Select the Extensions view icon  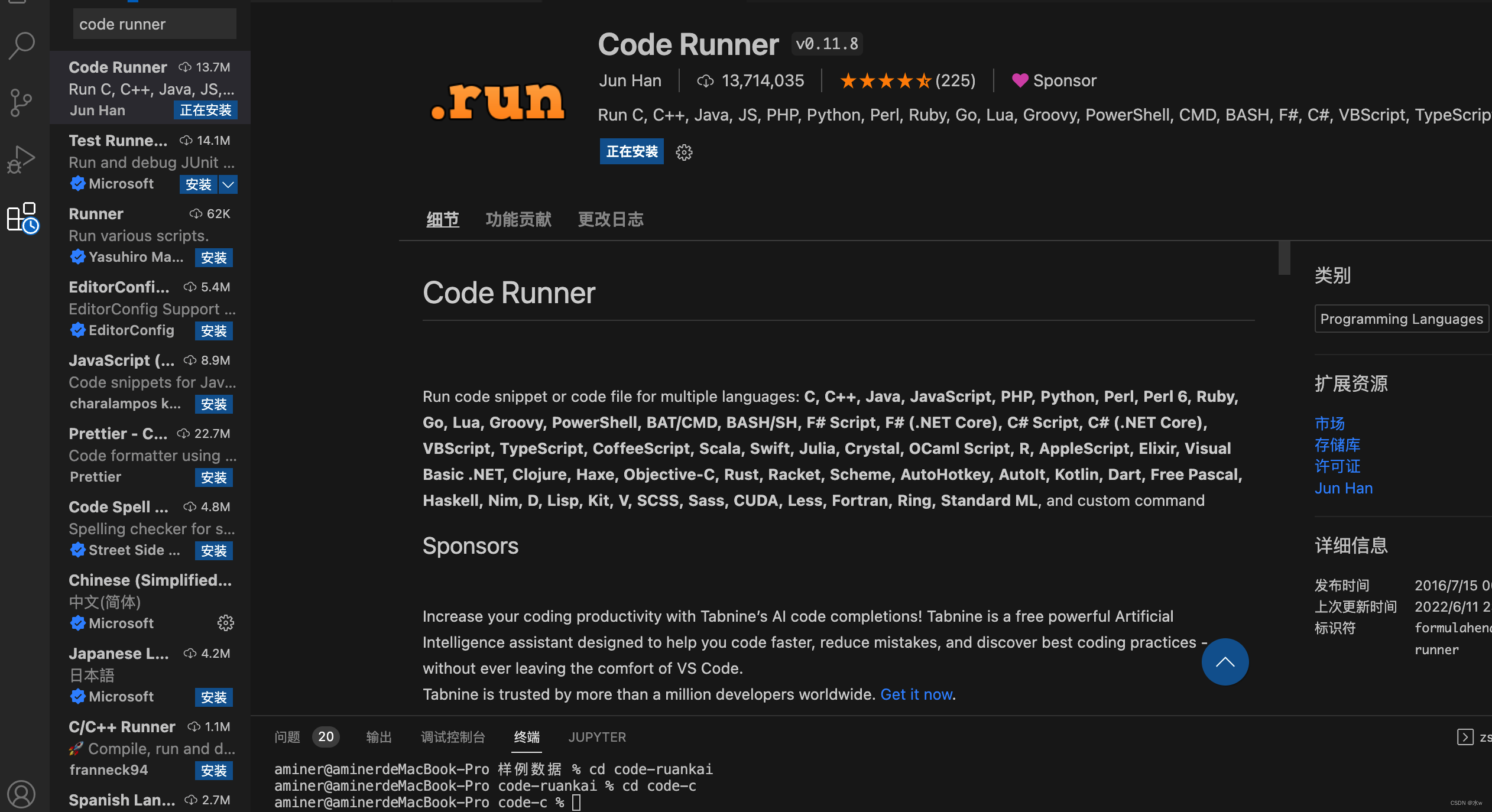click(x=22, y=217)
